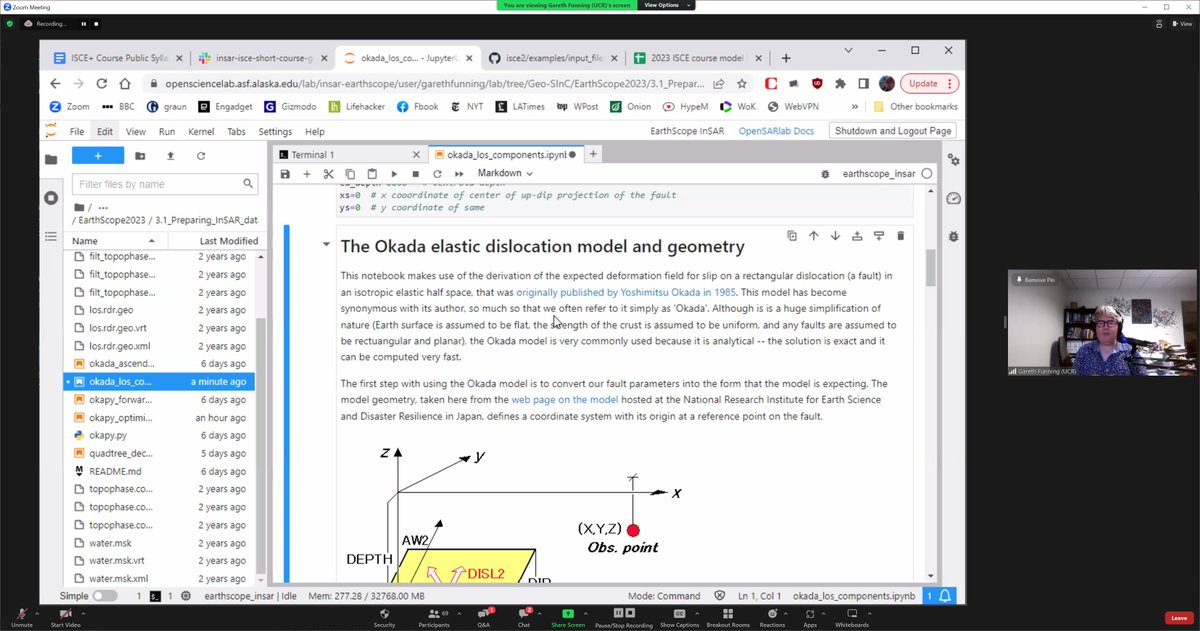Expand the ellipsis in the folder breadcrumb
This screenshot has width=1200, height=631.
[103, 207]
